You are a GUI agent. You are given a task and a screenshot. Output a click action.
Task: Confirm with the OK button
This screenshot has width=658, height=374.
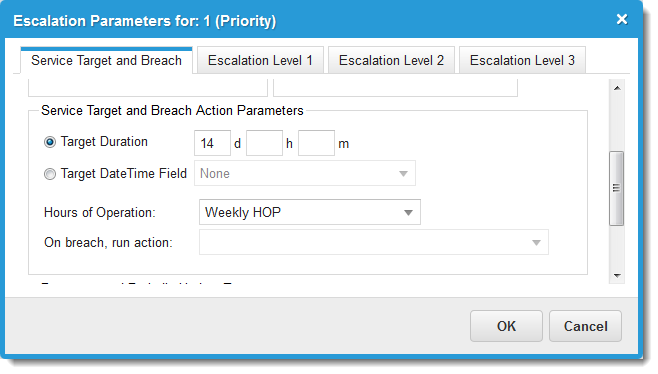[506, 326]
